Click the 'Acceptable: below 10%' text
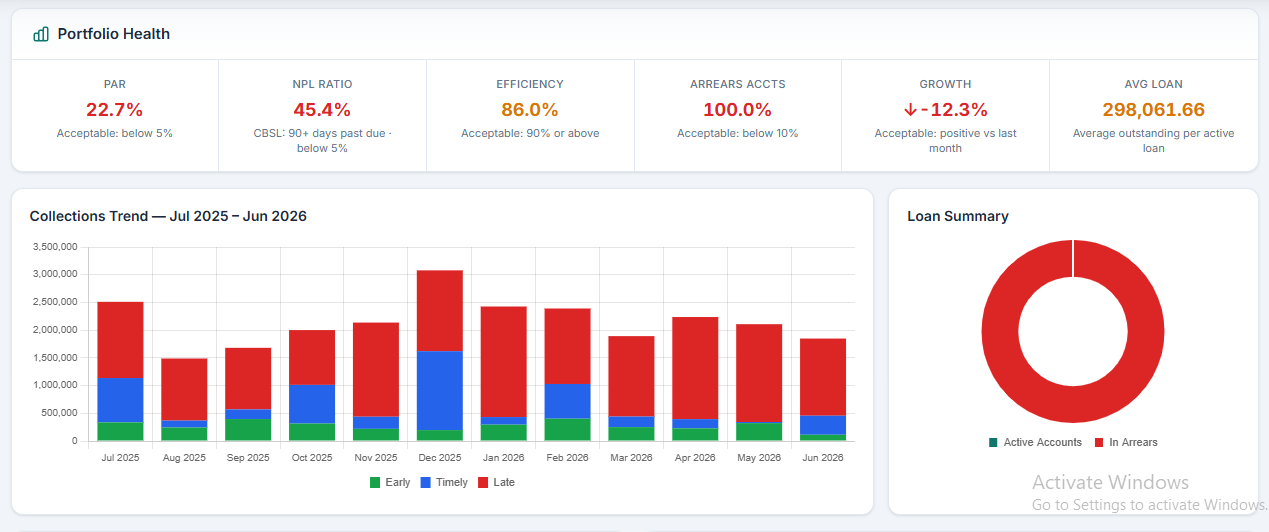The image size is (1269, 532). [x=737, y=133]
